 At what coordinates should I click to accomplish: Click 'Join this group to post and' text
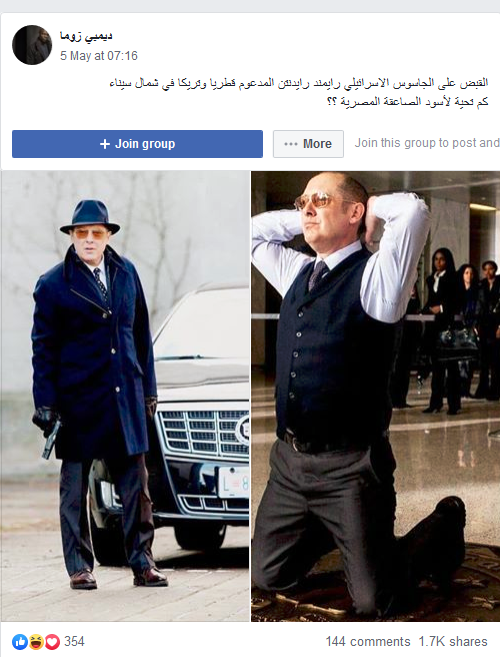(427, 143)
